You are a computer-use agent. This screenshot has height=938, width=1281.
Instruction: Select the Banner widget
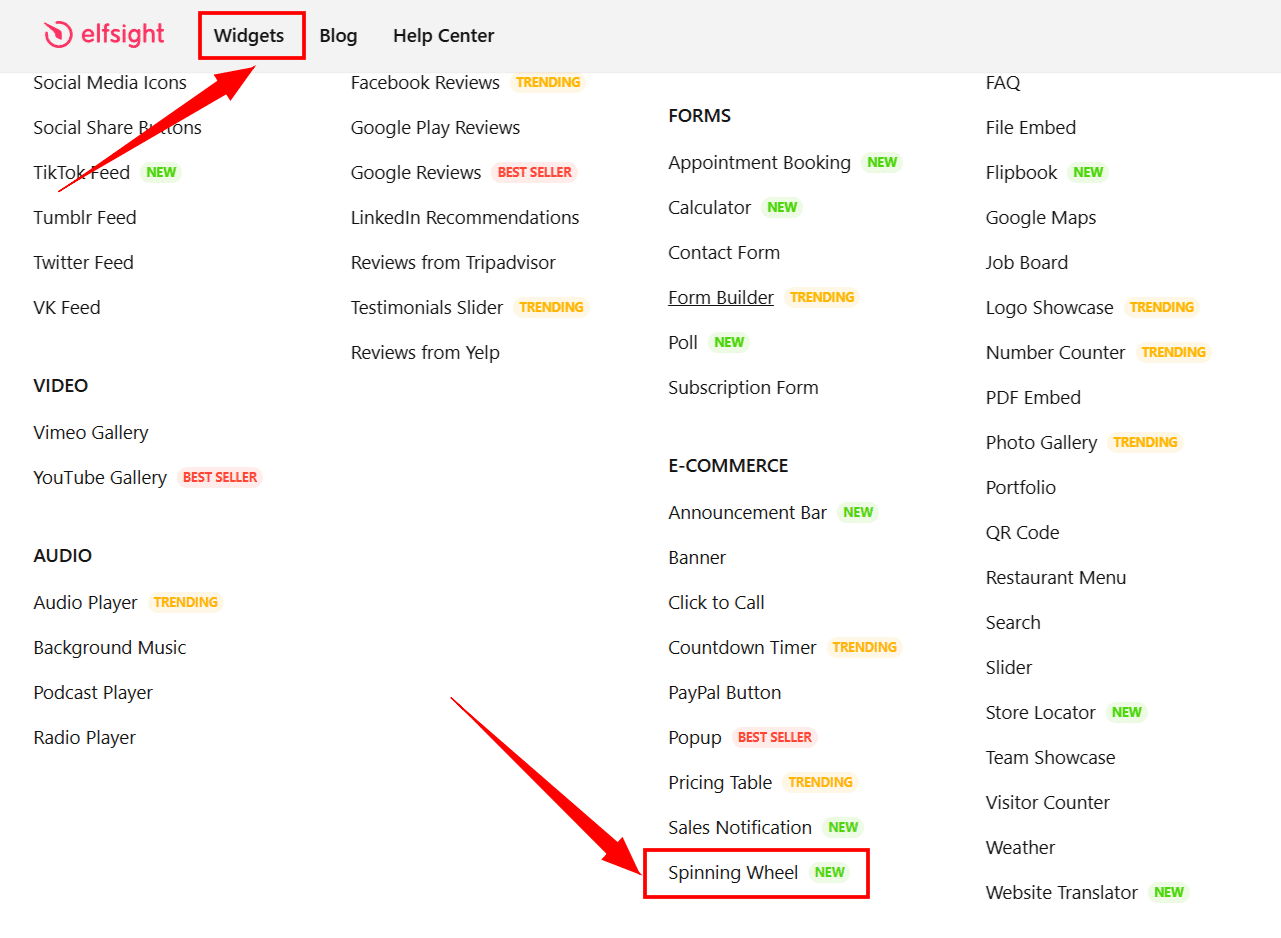697,558
